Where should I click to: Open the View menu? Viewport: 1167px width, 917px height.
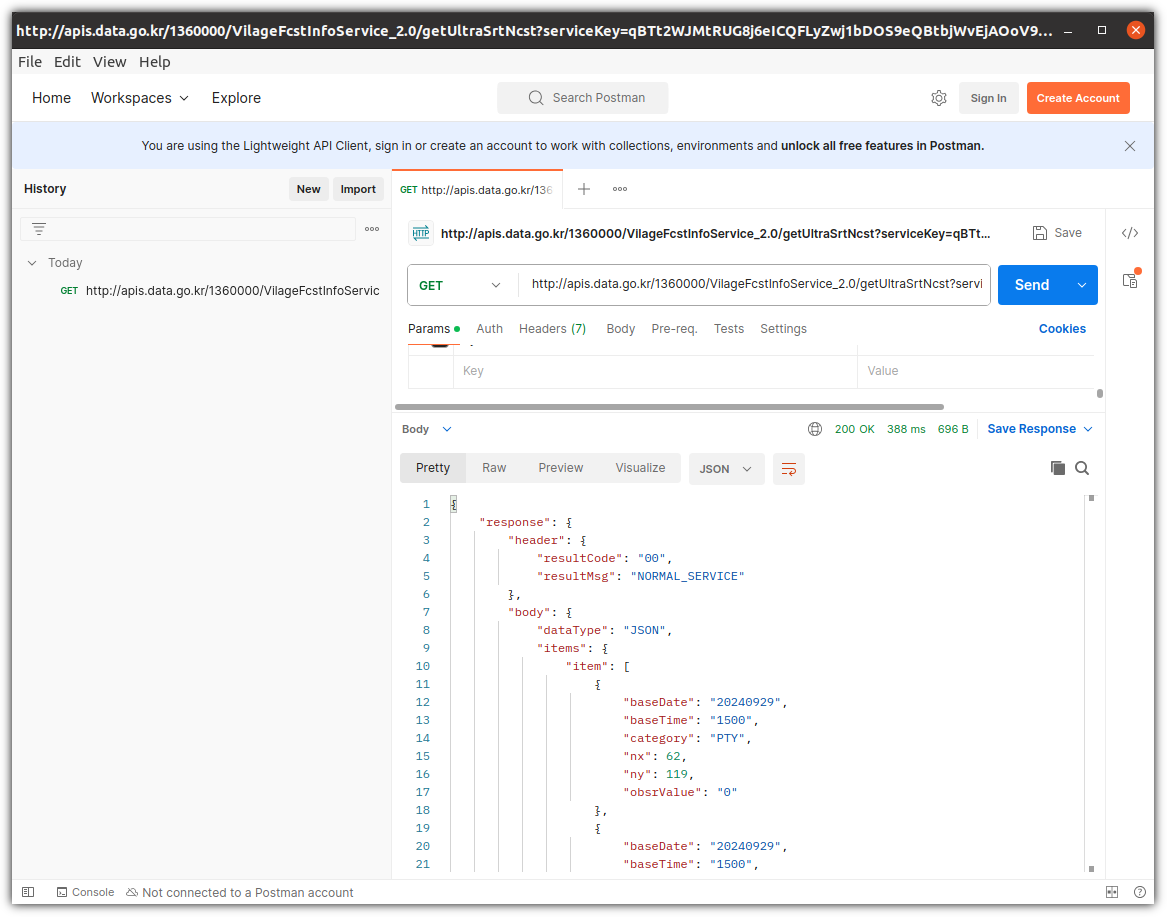(109, 62)
